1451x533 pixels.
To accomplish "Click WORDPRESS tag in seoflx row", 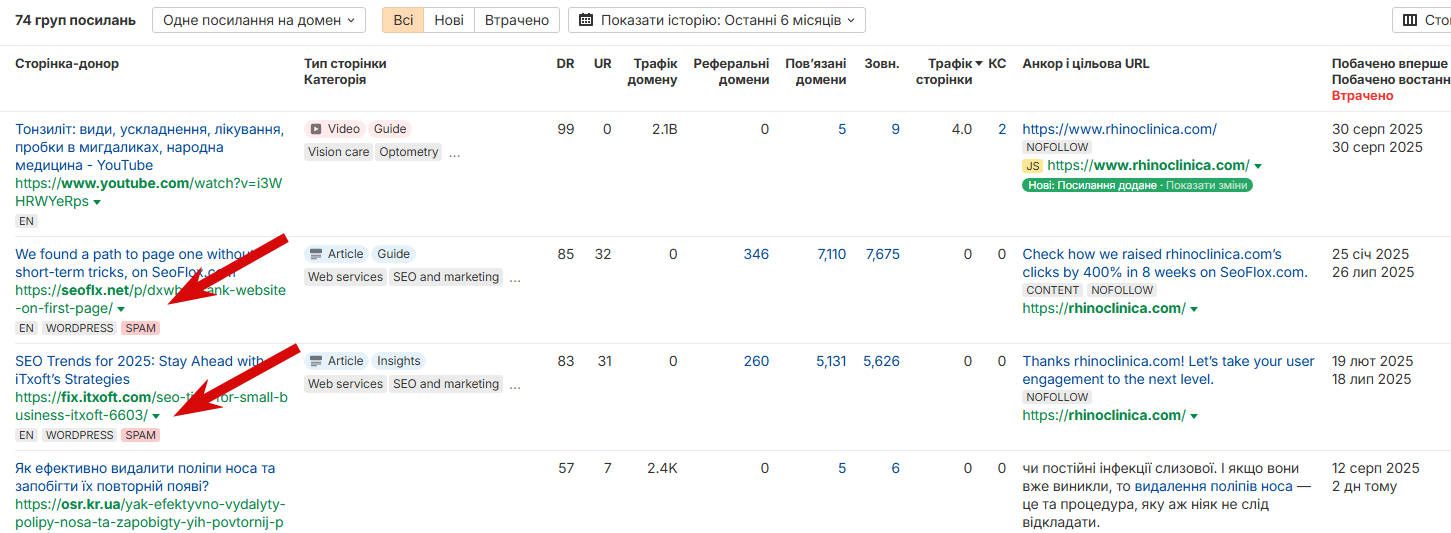I will coord(80,328).
